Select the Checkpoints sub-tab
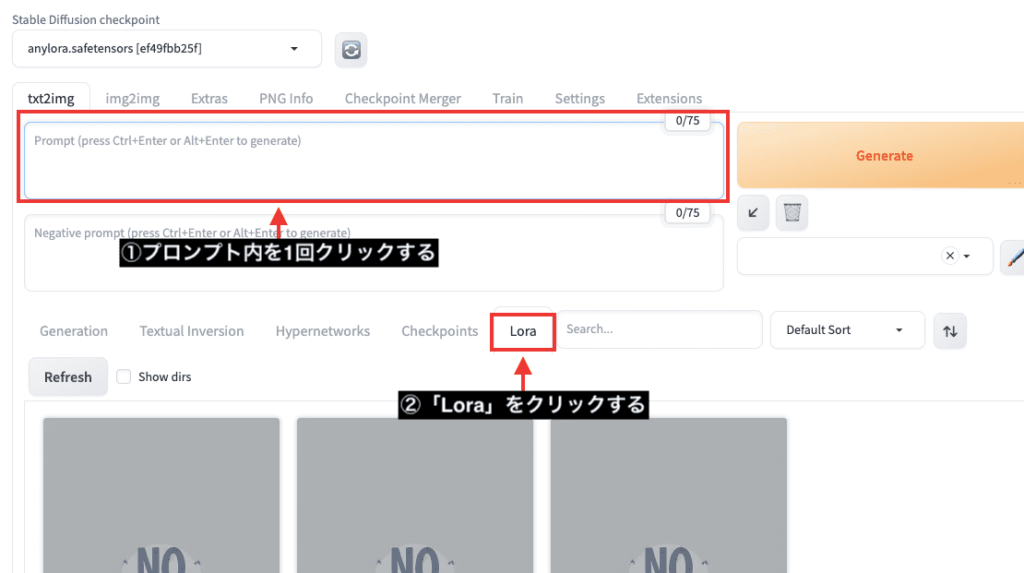This screenshot has height=573, width=1024. pos(440,331)
